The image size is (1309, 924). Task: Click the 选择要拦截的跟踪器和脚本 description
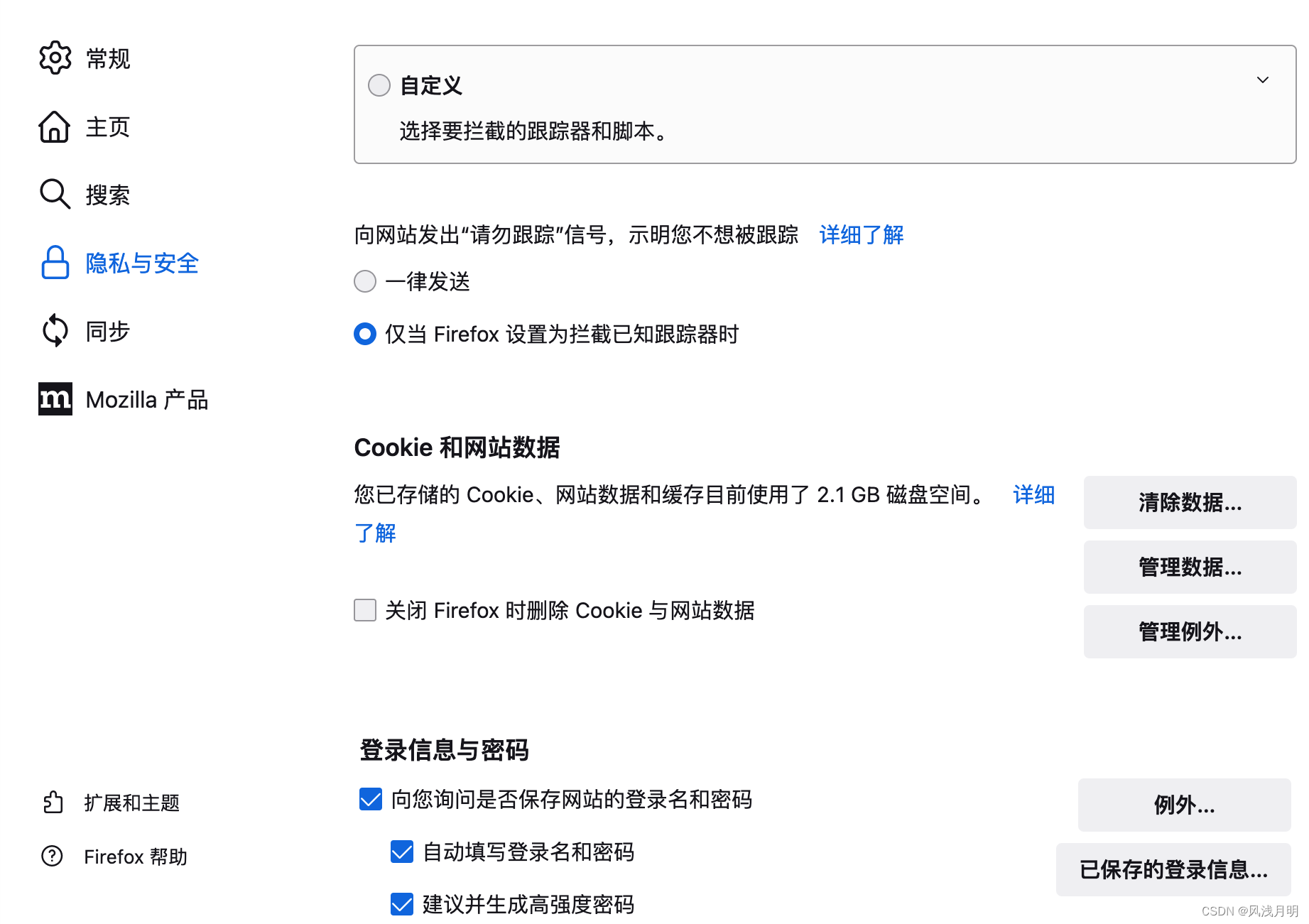(x=533, y=131)
